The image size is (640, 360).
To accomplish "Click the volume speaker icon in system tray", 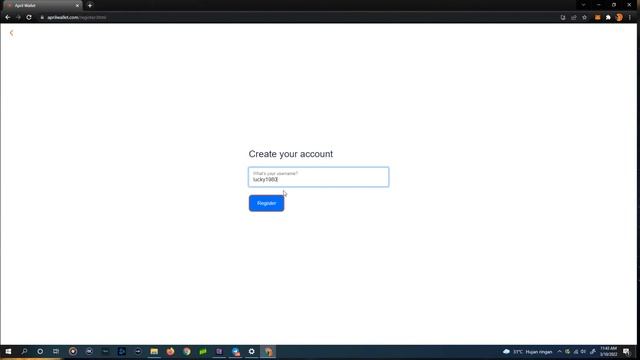I will 584,352.
